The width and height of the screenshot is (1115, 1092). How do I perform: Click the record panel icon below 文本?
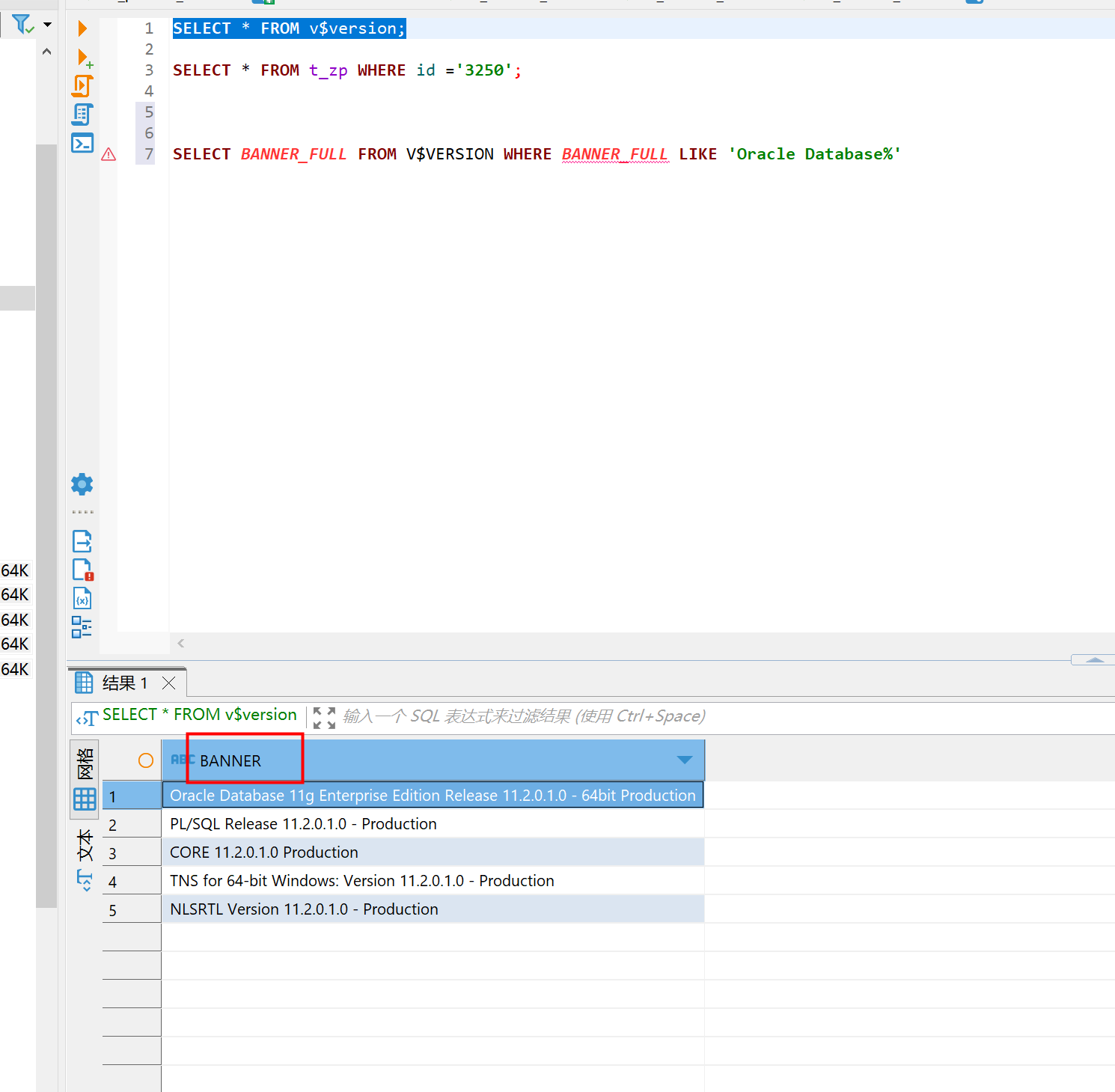[x=85, y=880]
